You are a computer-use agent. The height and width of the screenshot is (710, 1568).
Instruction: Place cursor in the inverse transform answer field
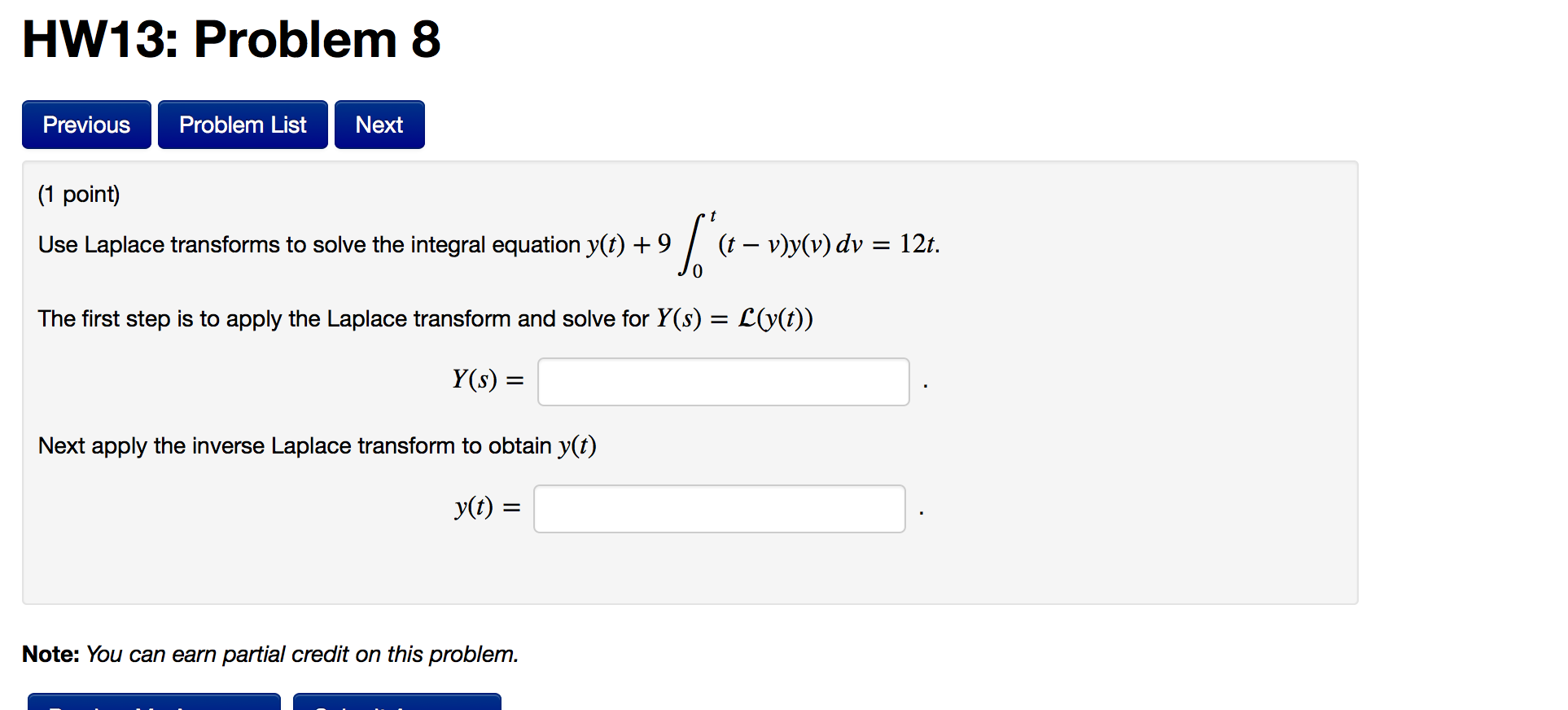coord(718,508)
